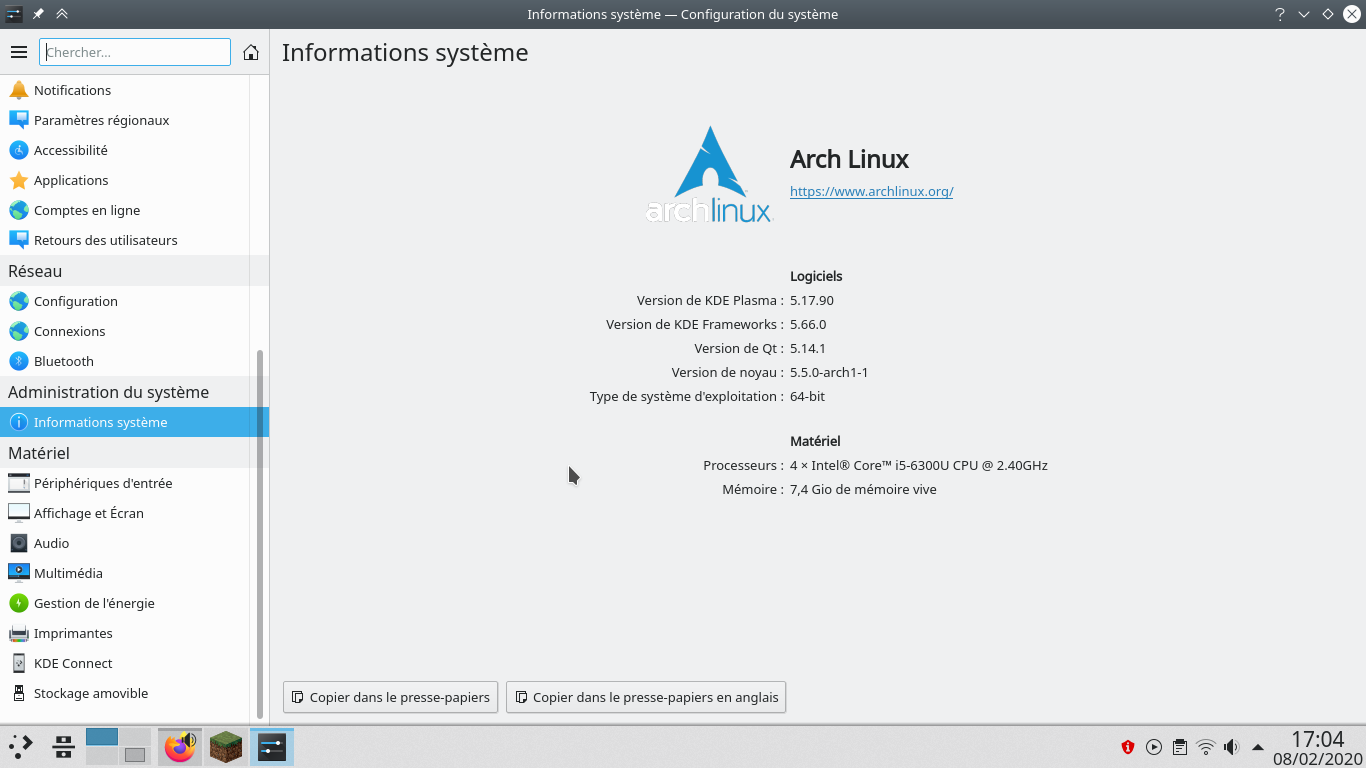This screenshot has height=768, width=1366.
Task: Click the processor info text
Action: pos(919,465)
